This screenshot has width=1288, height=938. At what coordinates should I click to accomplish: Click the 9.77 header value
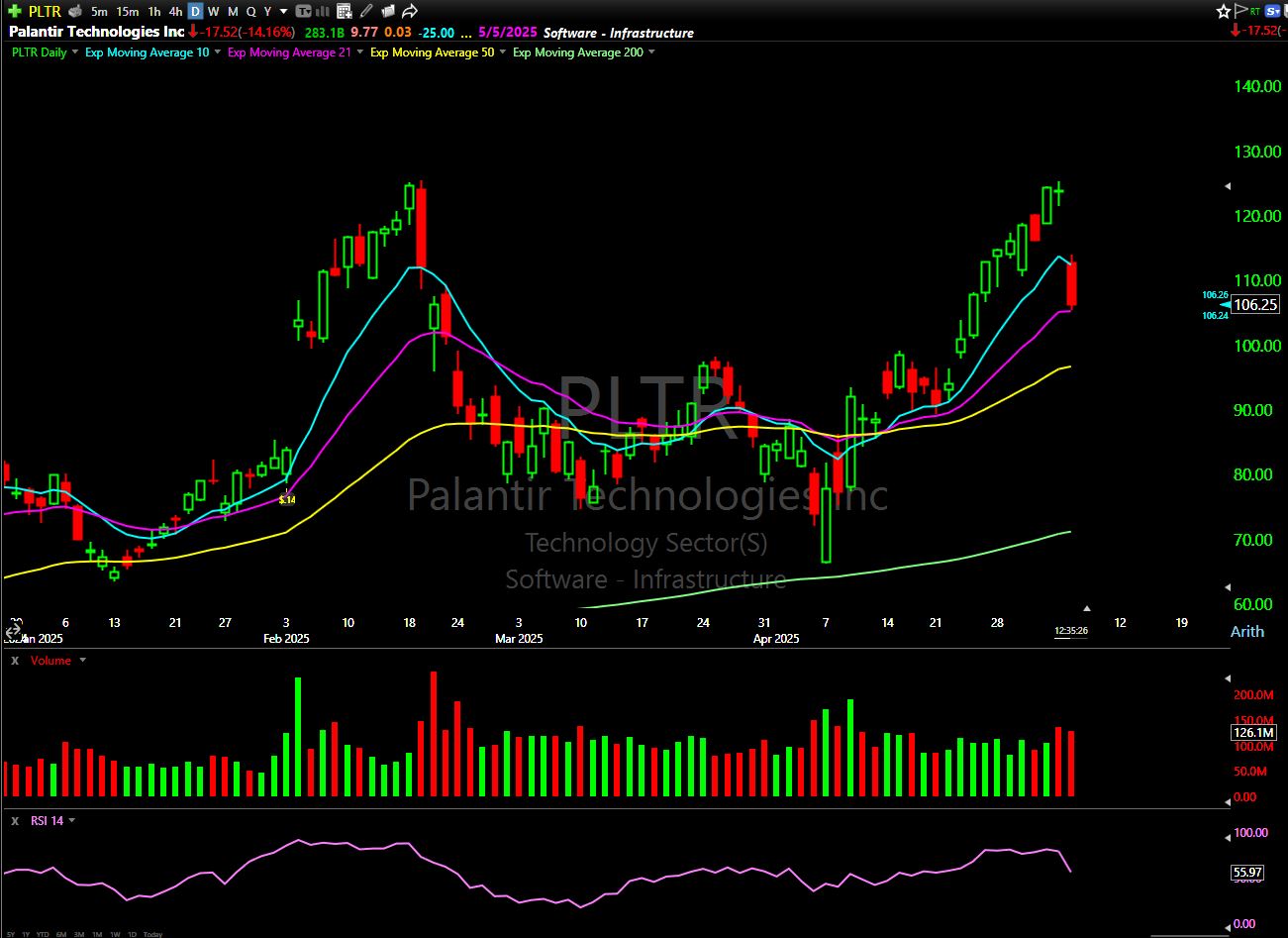(364, 33)
